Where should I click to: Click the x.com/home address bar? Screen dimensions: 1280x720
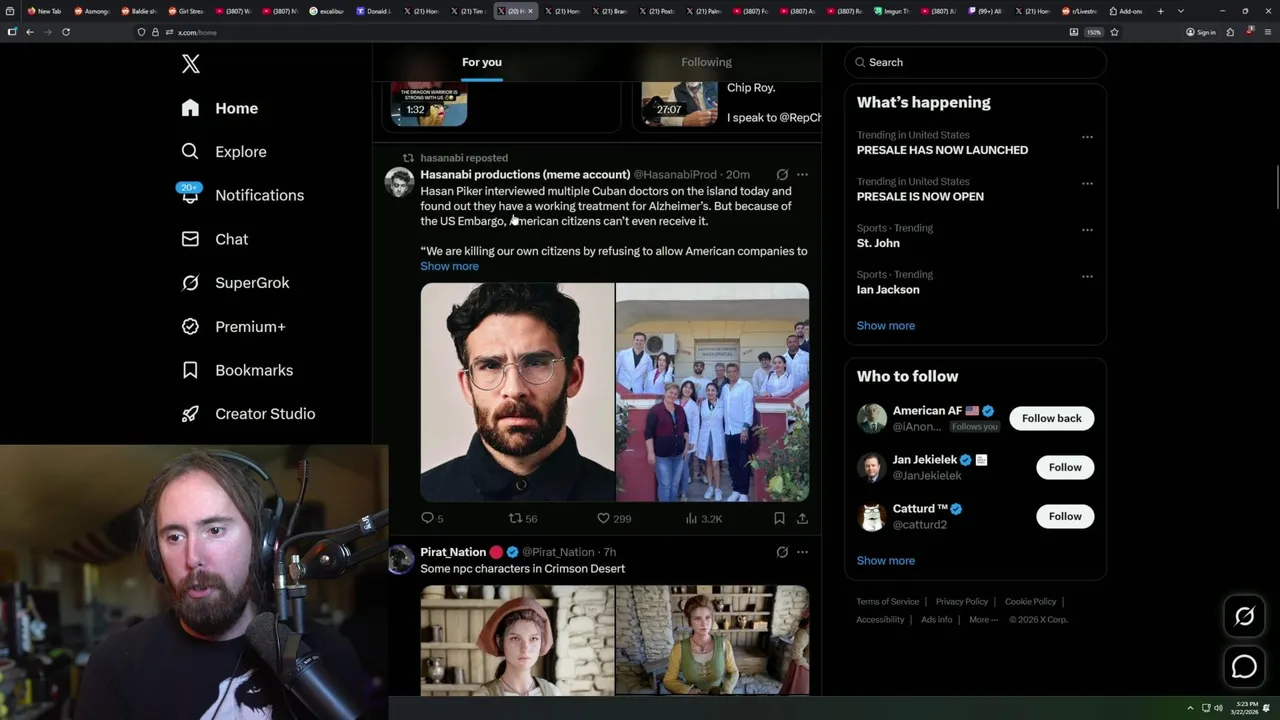[600, 32]
